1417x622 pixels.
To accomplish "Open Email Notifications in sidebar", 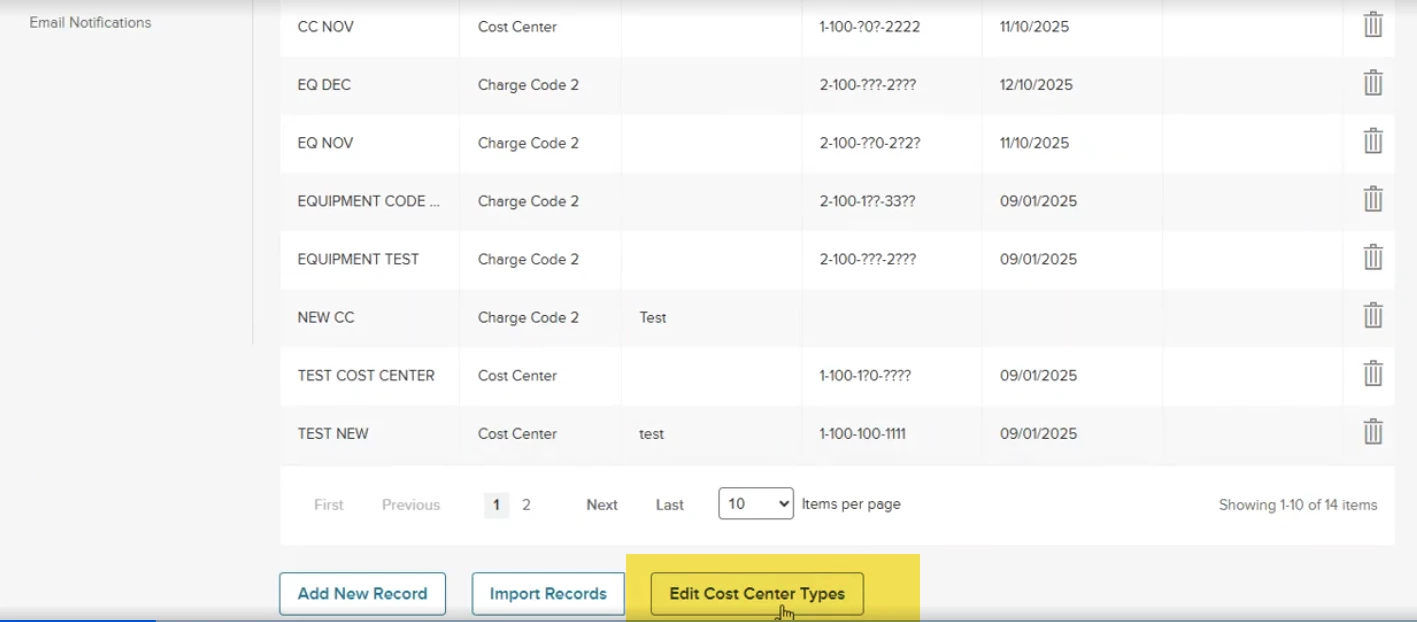I will click(x=90, y=22).
